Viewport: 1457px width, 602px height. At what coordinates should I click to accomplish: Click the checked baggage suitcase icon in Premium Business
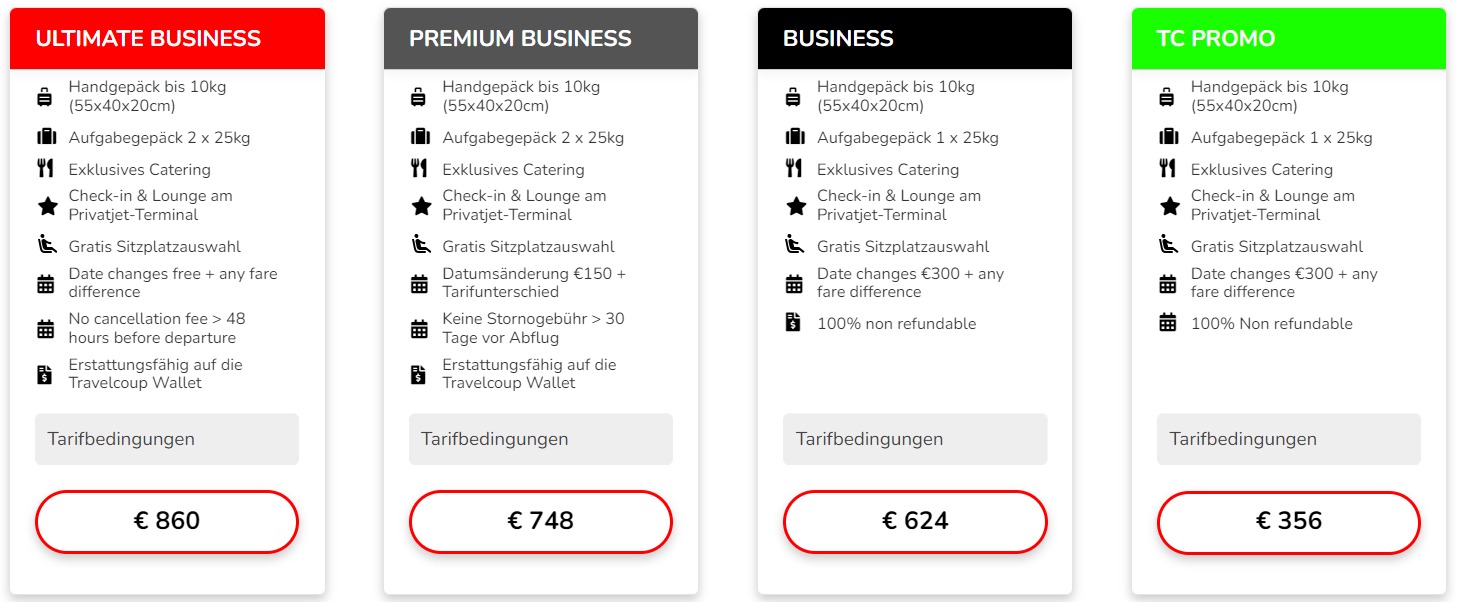pos(419,137)
